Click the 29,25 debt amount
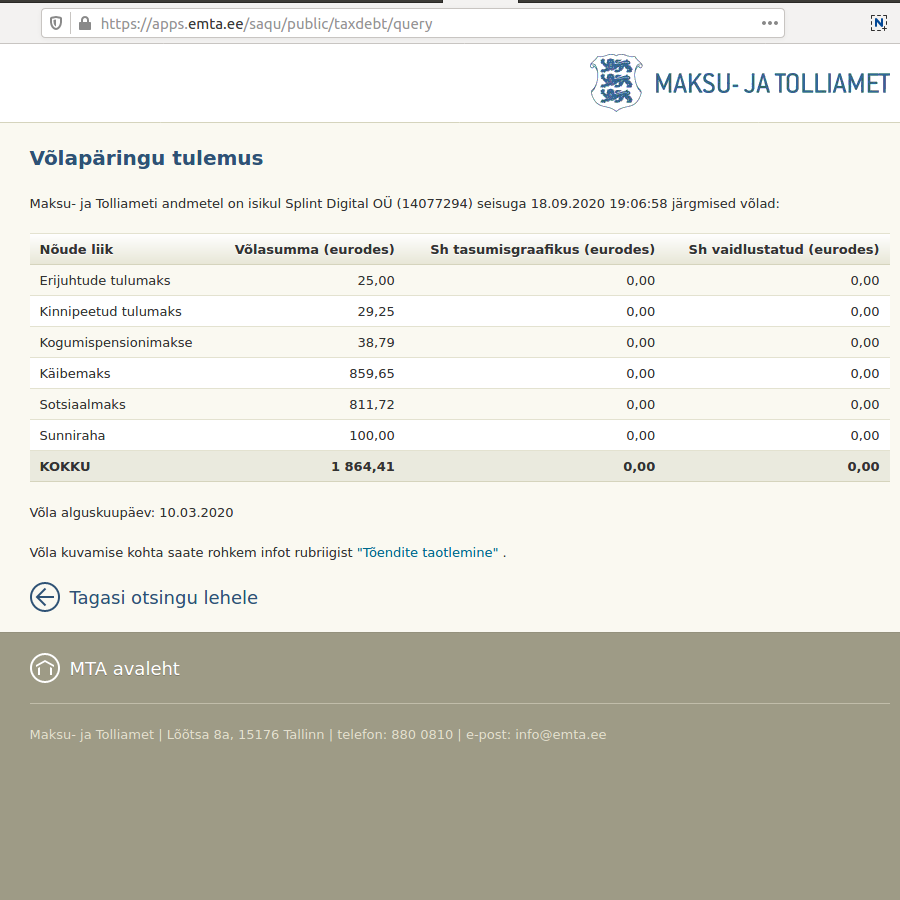Screen dimensions: 900x900 click(x=376, y=312)
